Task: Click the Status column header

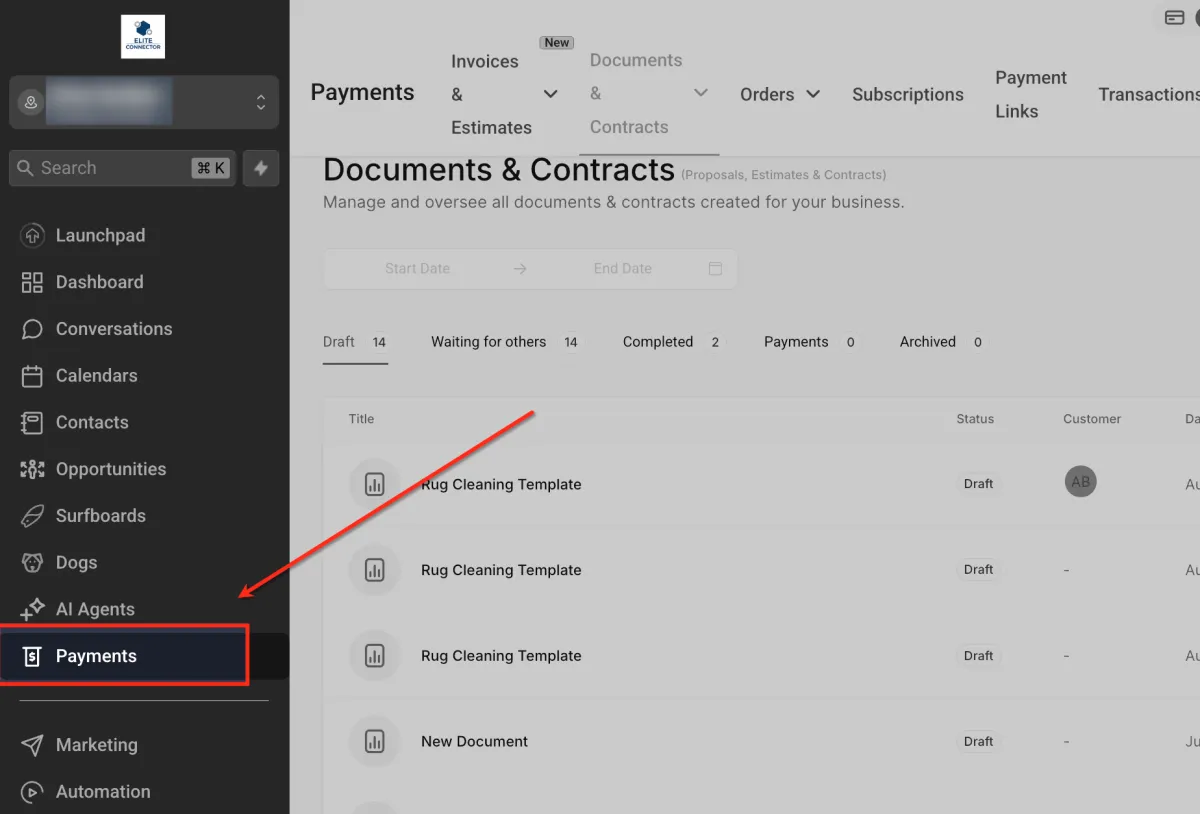Action: point(975,419)
